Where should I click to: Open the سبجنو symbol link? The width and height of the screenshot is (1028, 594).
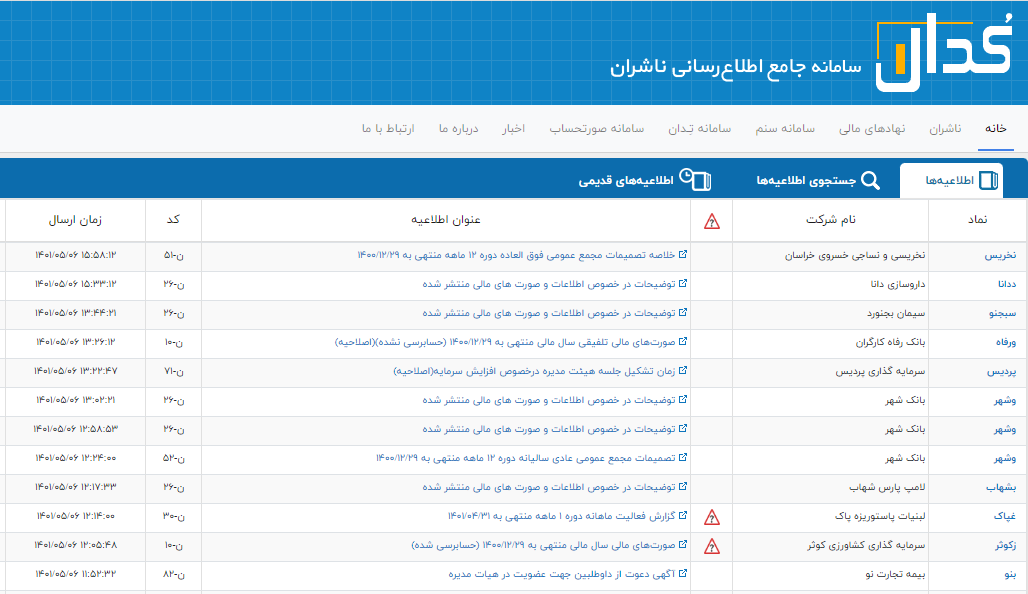[1002, 313]
